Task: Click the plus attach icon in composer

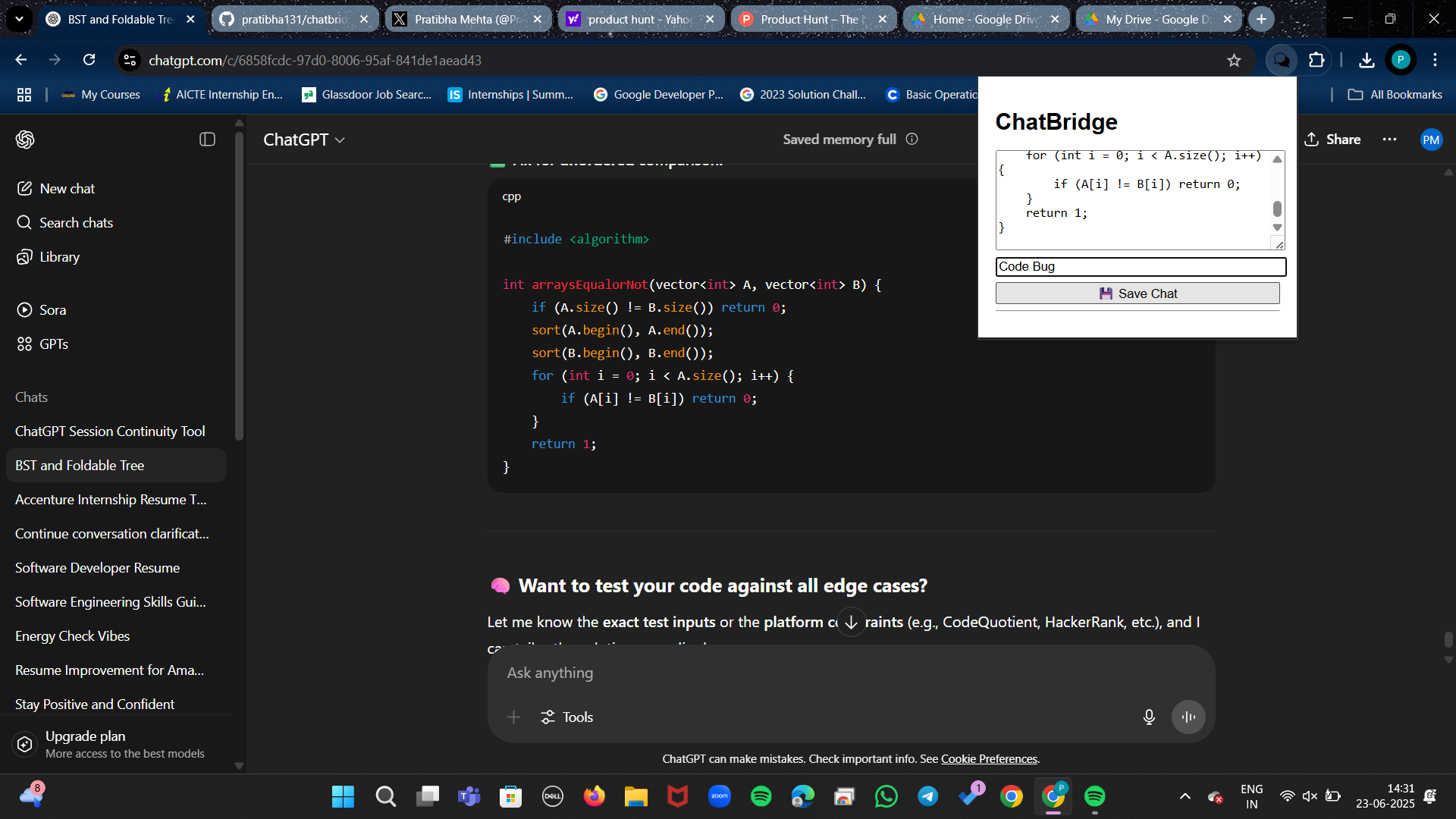Action: tap(513, 717)
